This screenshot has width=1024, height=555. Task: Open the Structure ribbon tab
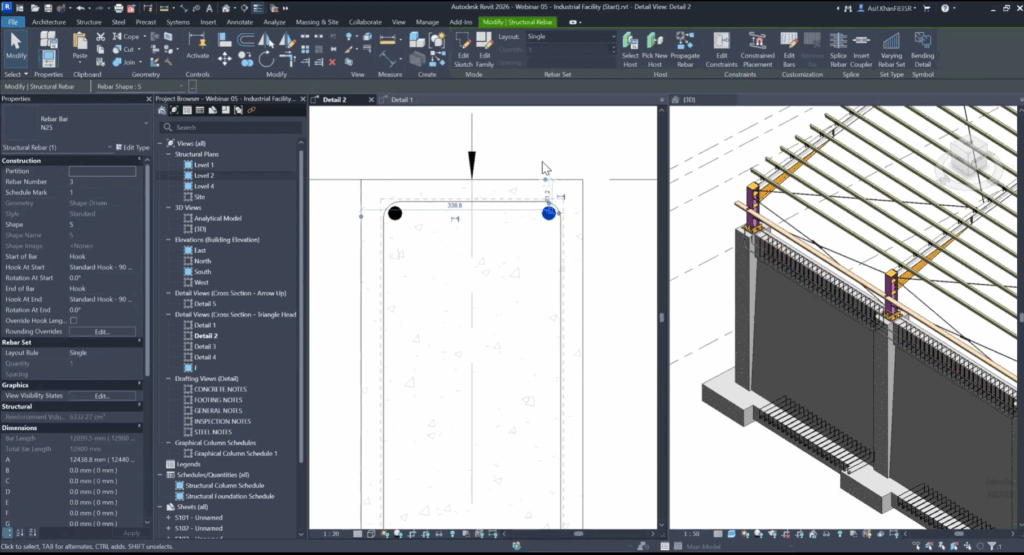(x=89, y=22)
